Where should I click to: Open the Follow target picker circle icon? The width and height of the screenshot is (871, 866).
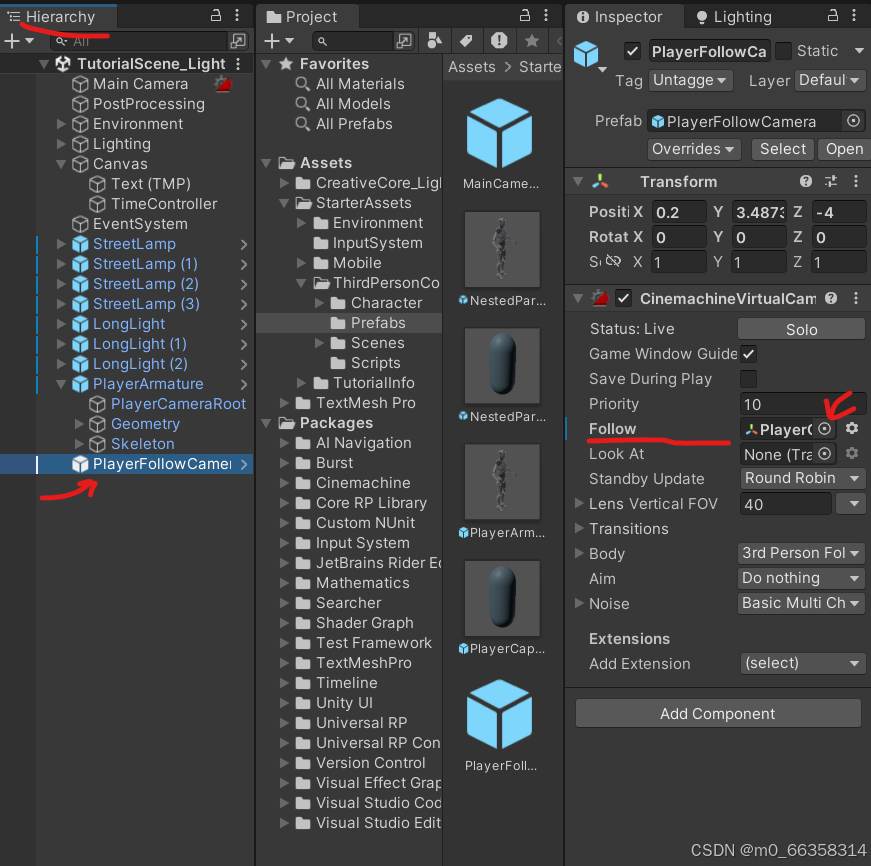pyautogui.click(x=825, y=429)
